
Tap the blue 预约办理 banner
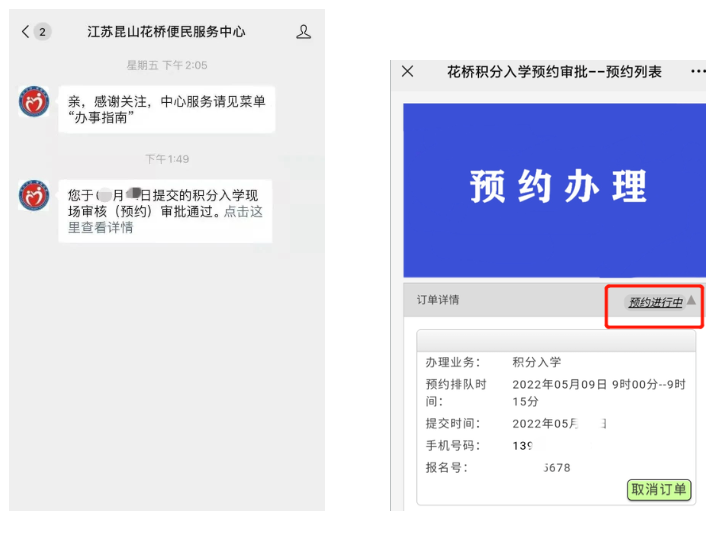point(558,188)
